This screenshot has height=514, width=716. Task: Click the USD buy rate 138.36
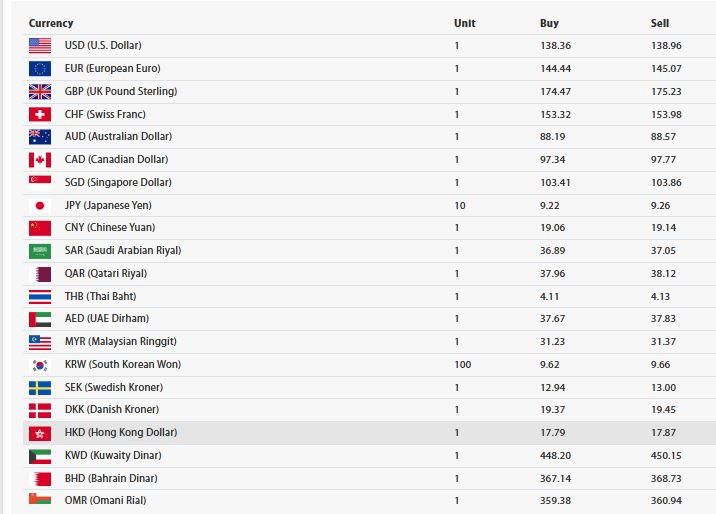(x=555, y=46)
